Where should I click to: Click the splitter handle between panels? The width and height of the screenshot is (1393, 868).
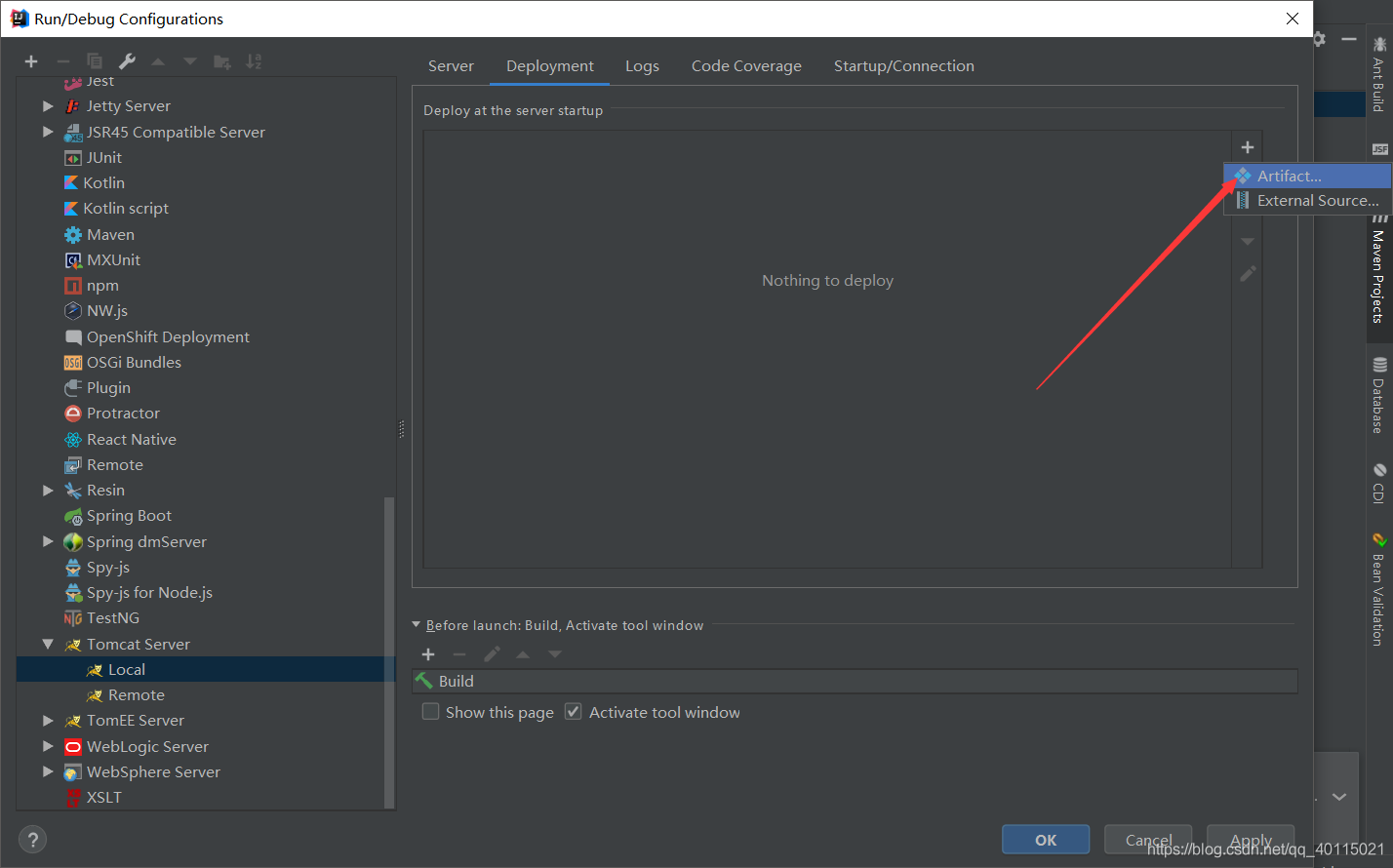[402, 429]
